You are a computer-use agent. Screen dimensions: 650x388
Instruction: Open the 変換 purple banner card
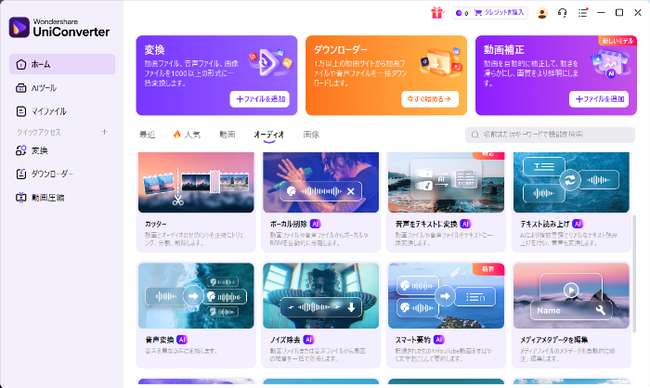click(x=217, y=75)
